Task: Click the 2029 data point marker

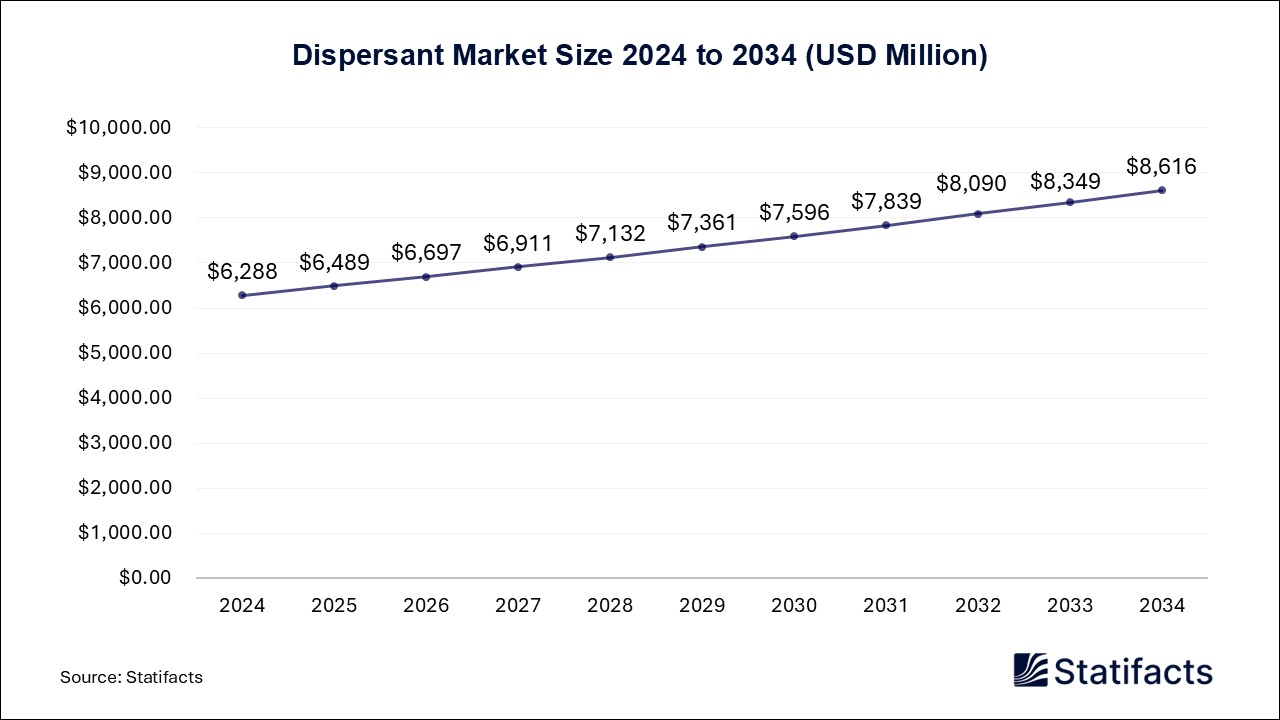Action: pyautogui.click(x=702, y=247)
